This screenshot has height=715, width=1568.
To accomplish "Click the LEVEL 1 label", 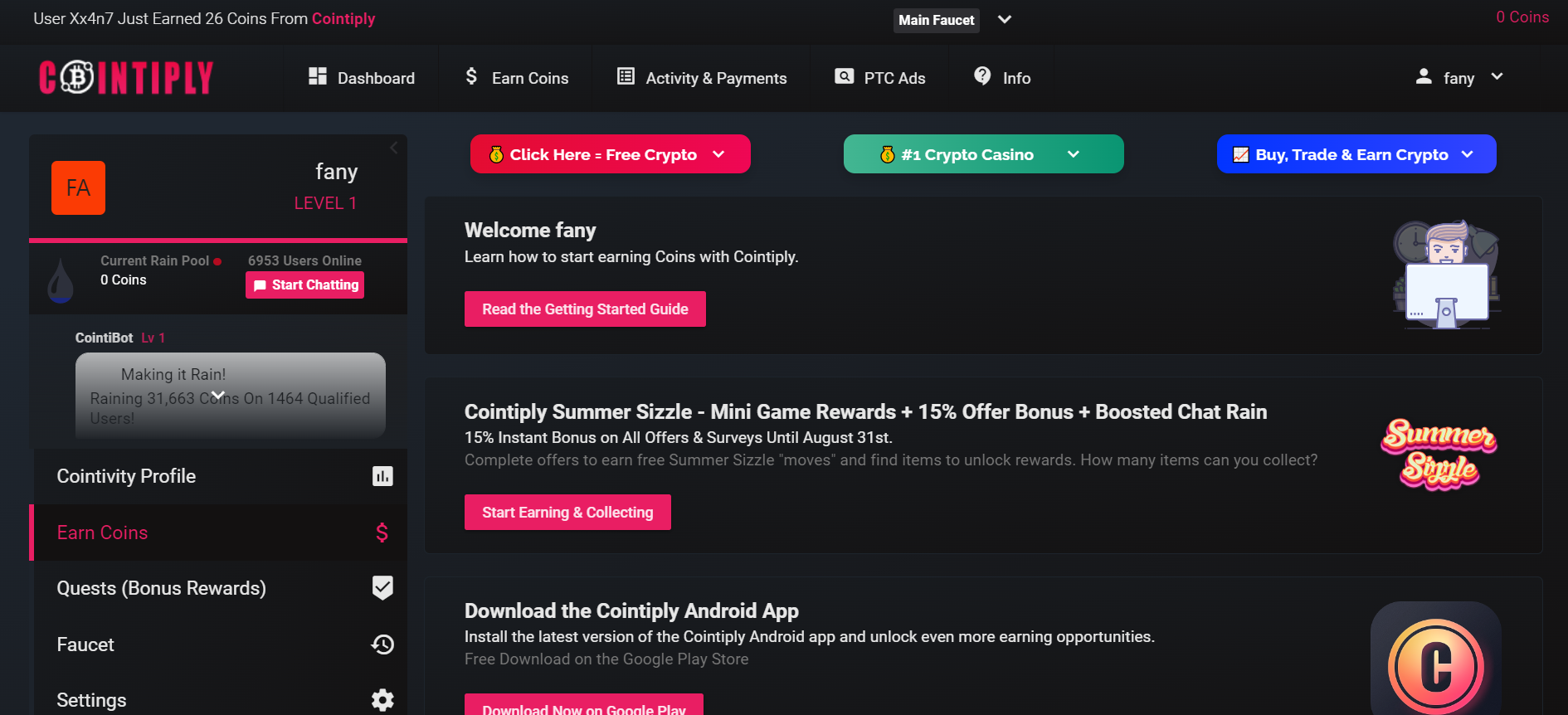I will point(325,203).
